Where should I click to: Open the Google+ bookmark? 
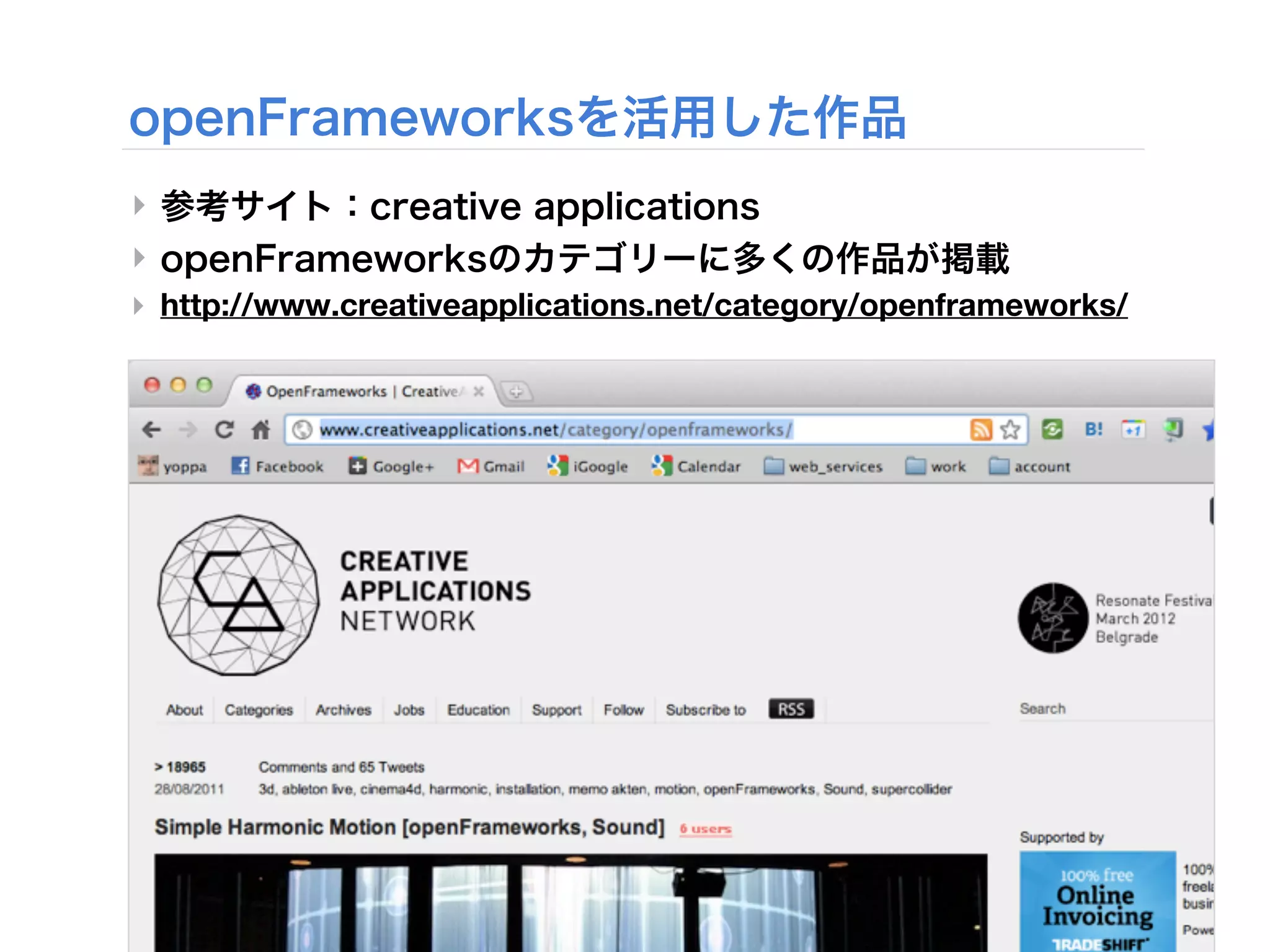tap(391, 466)
